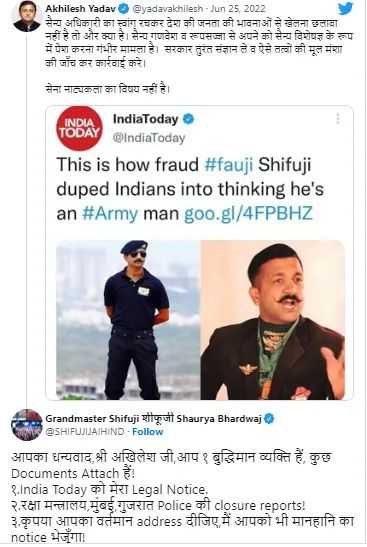Image resolution: width=367 pixels, height=547 pixels.
Task: Open the India Today logo avatar
Action: pos(80,128)
